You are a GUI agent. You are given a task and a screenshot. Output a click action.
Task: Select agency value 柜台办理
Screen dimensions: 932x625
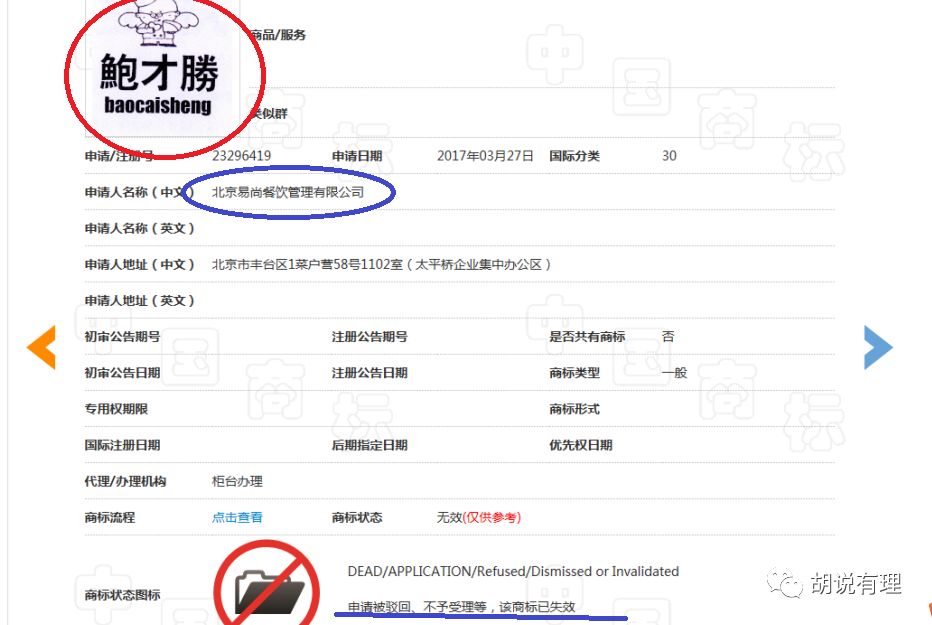[237, 481]
